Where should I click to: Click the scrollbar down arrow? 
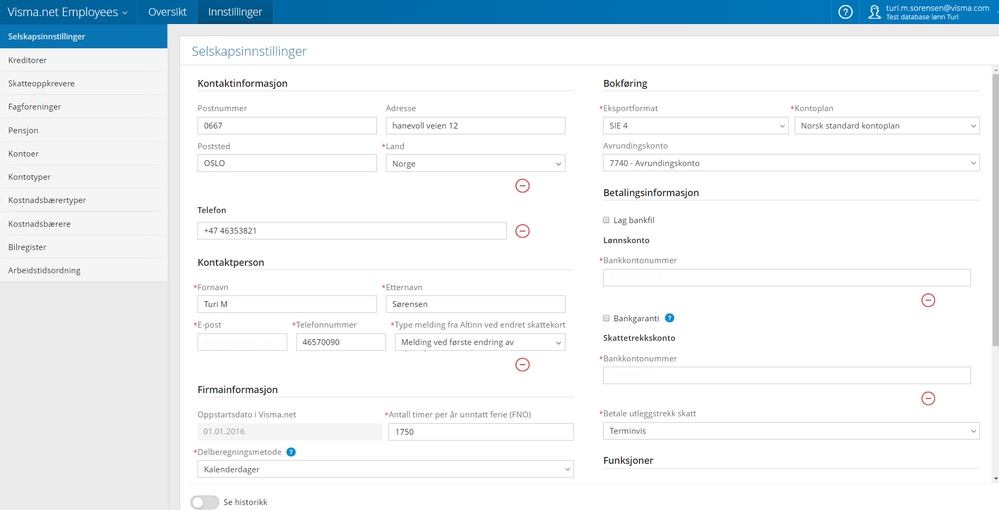(996, 479)
